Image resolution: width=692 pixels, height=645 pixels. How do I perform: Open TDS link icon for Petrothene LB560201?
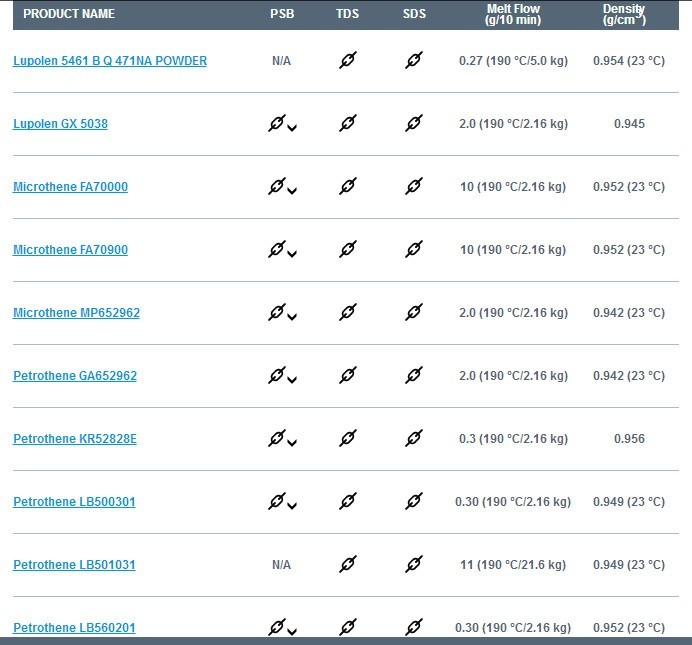click(348, 627)
